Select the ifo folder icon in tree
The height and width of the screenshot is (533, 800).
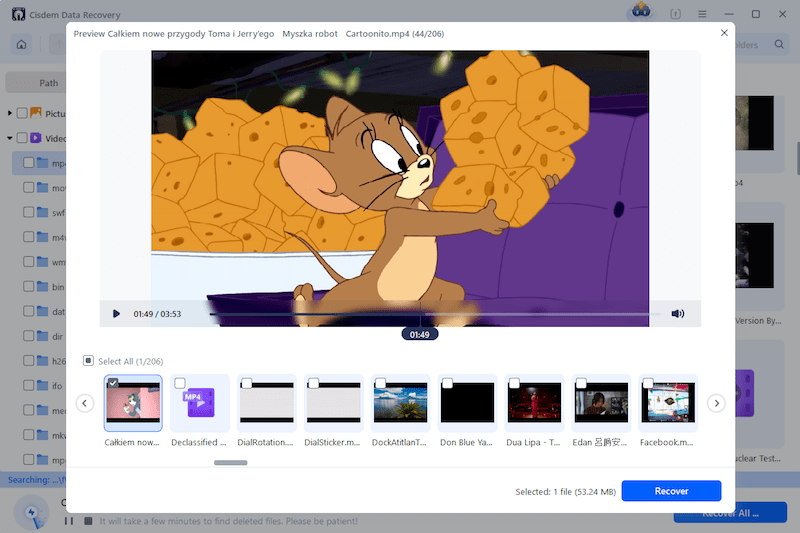[43, 385]
